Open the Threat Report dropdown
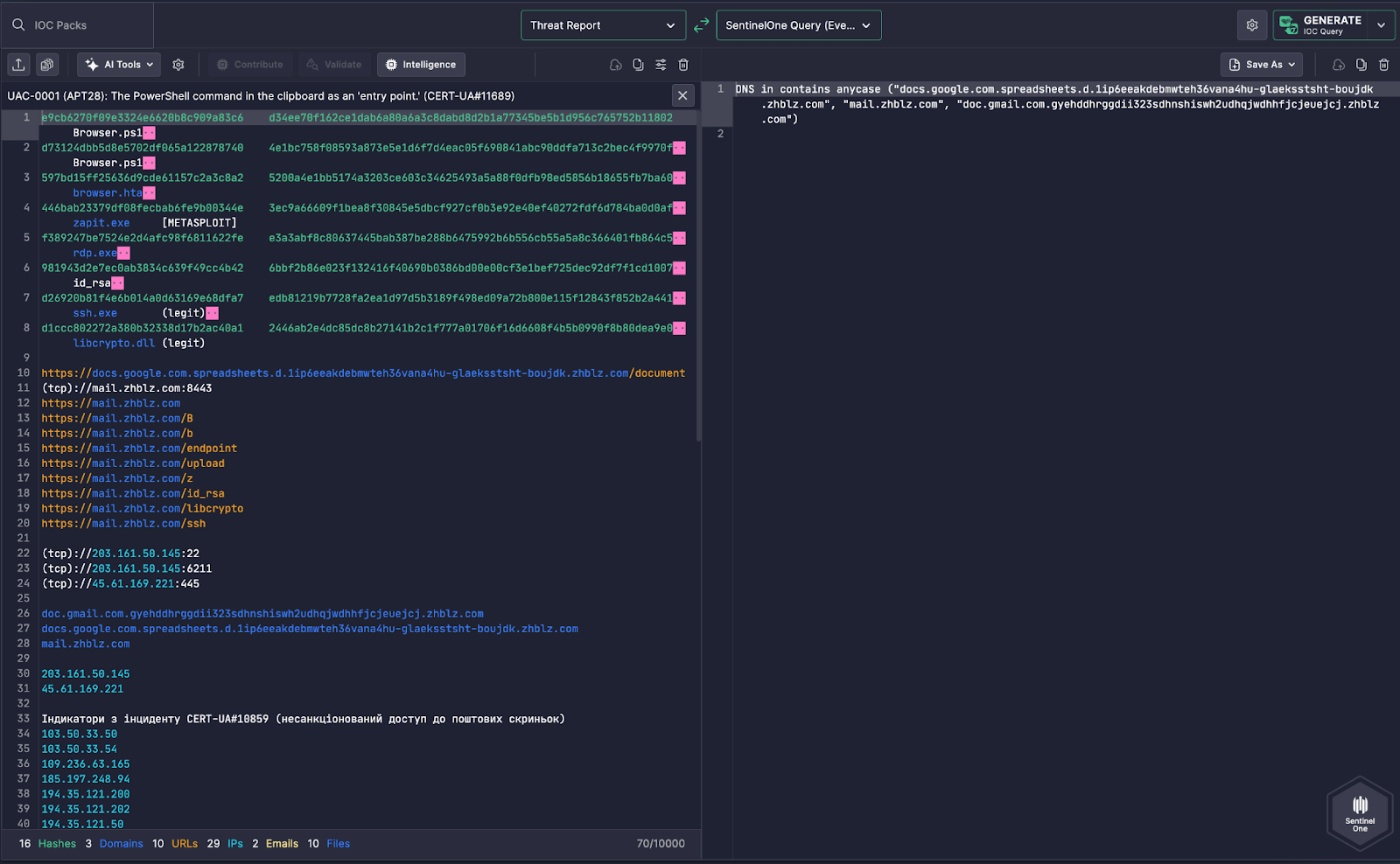Image resolution: width=1400 pixels, height=864 pixels. click(603, 25)
